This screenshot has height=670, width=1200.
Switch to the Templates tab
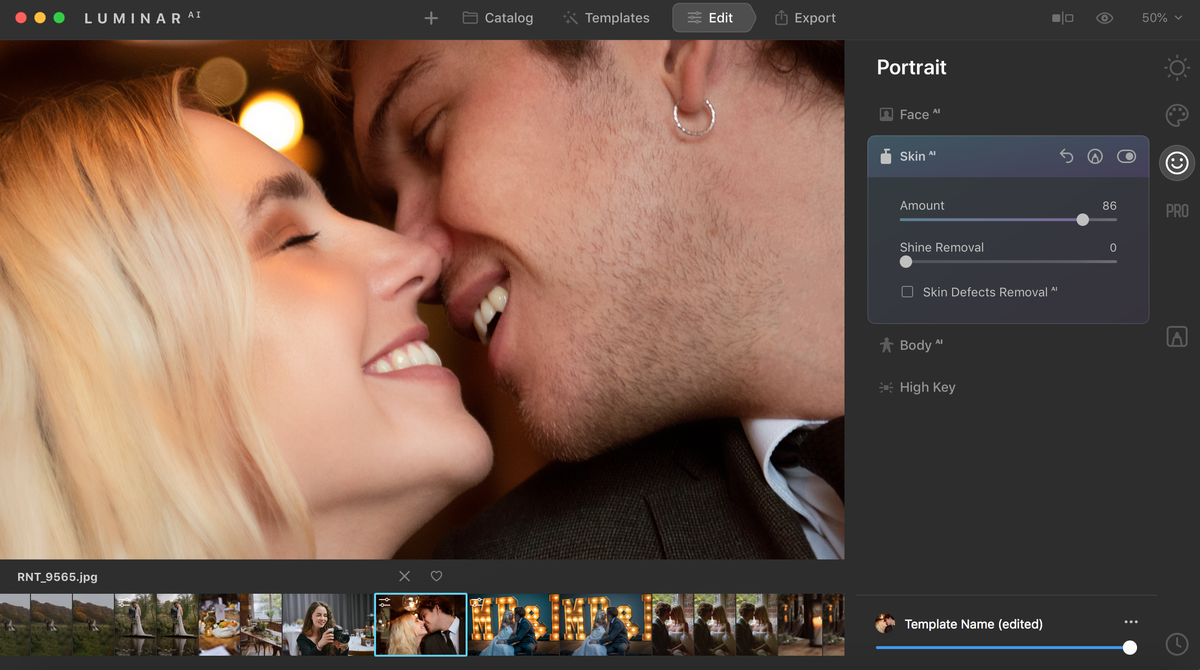point(606,18)
